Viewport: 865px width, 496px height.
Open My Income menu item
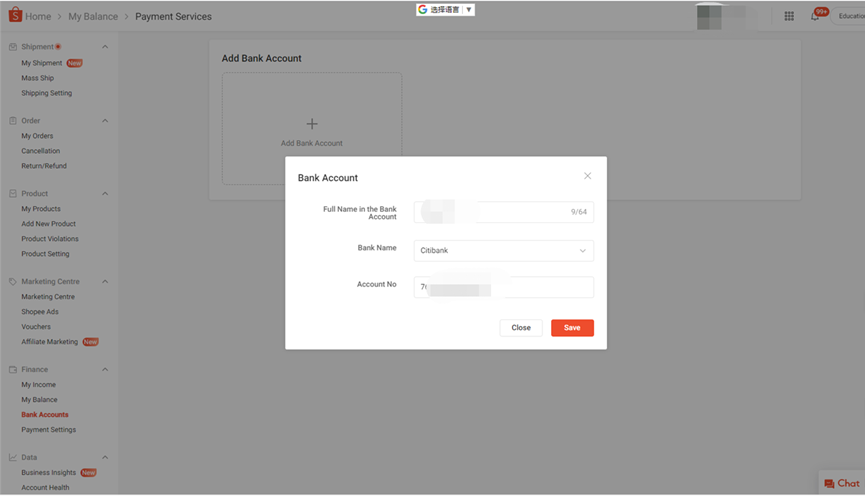39,385
